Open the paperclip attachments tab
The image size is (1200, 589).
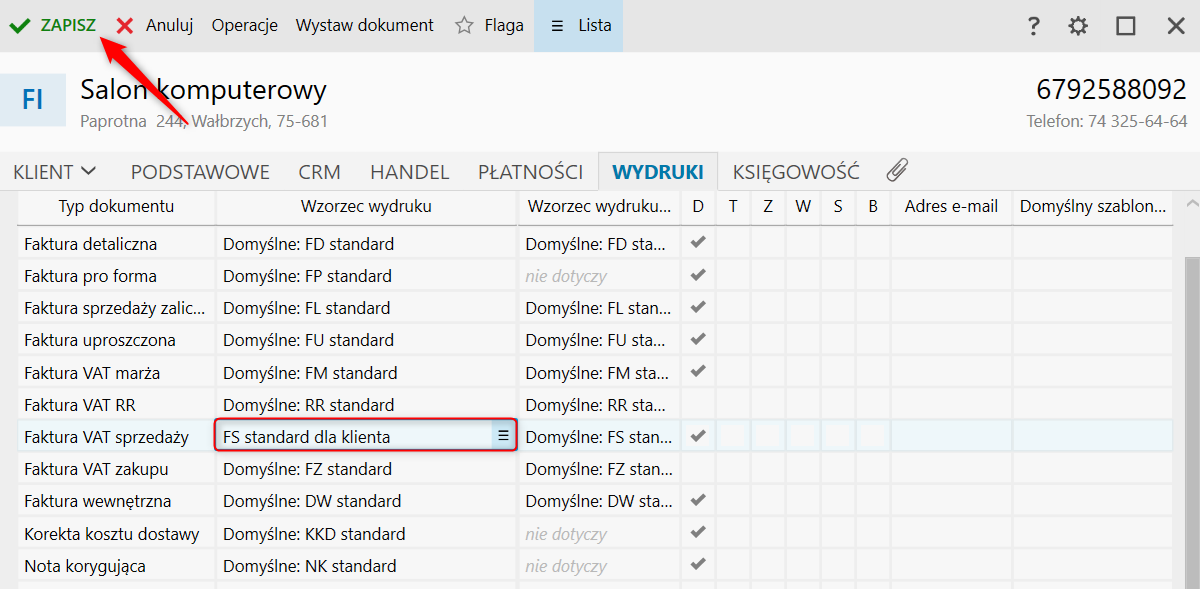point(897,170)
